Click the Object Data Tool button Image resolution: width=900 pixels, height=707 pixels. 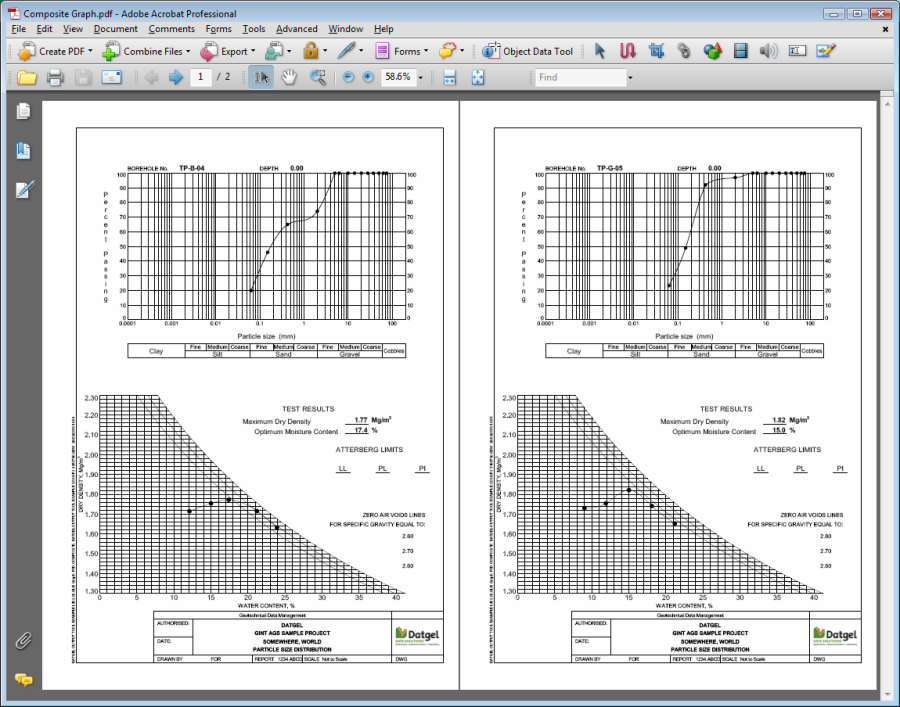[x=528, y=51]
